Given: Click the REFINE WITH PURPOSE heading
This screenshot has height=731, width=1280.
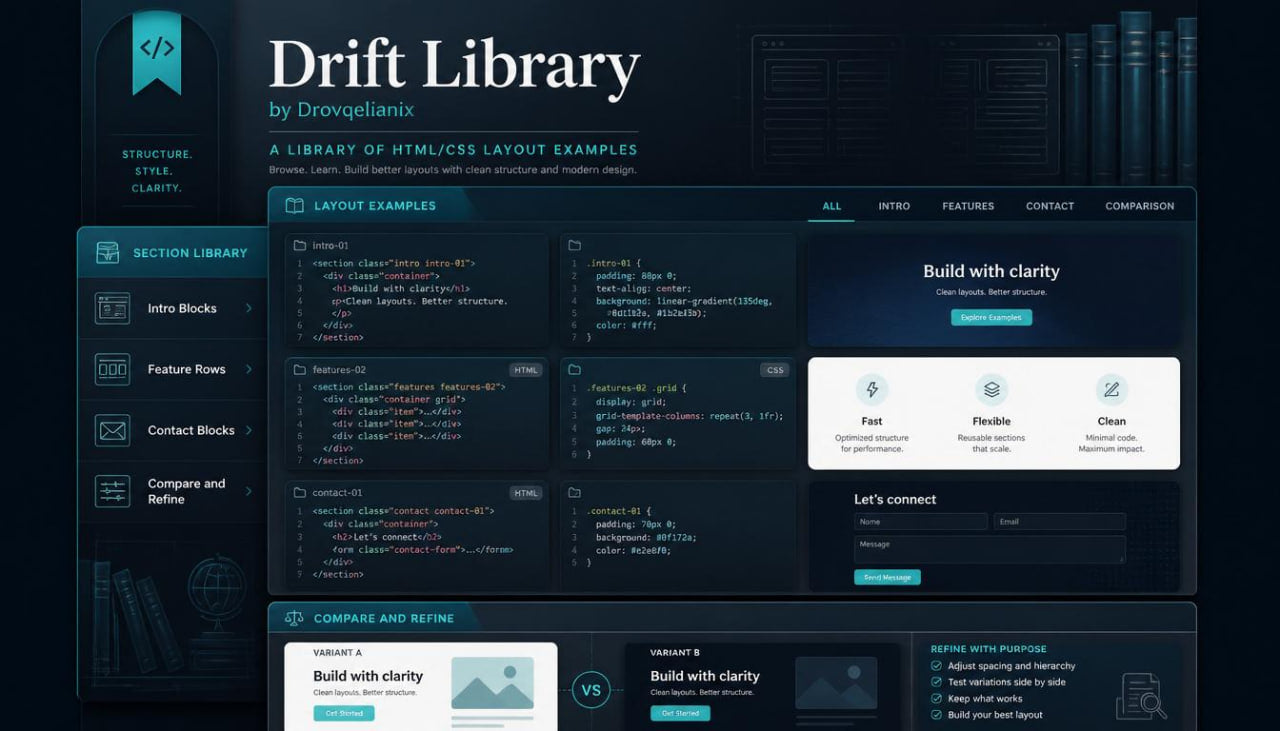Looking at the screenshot, I should click(989, 649).
